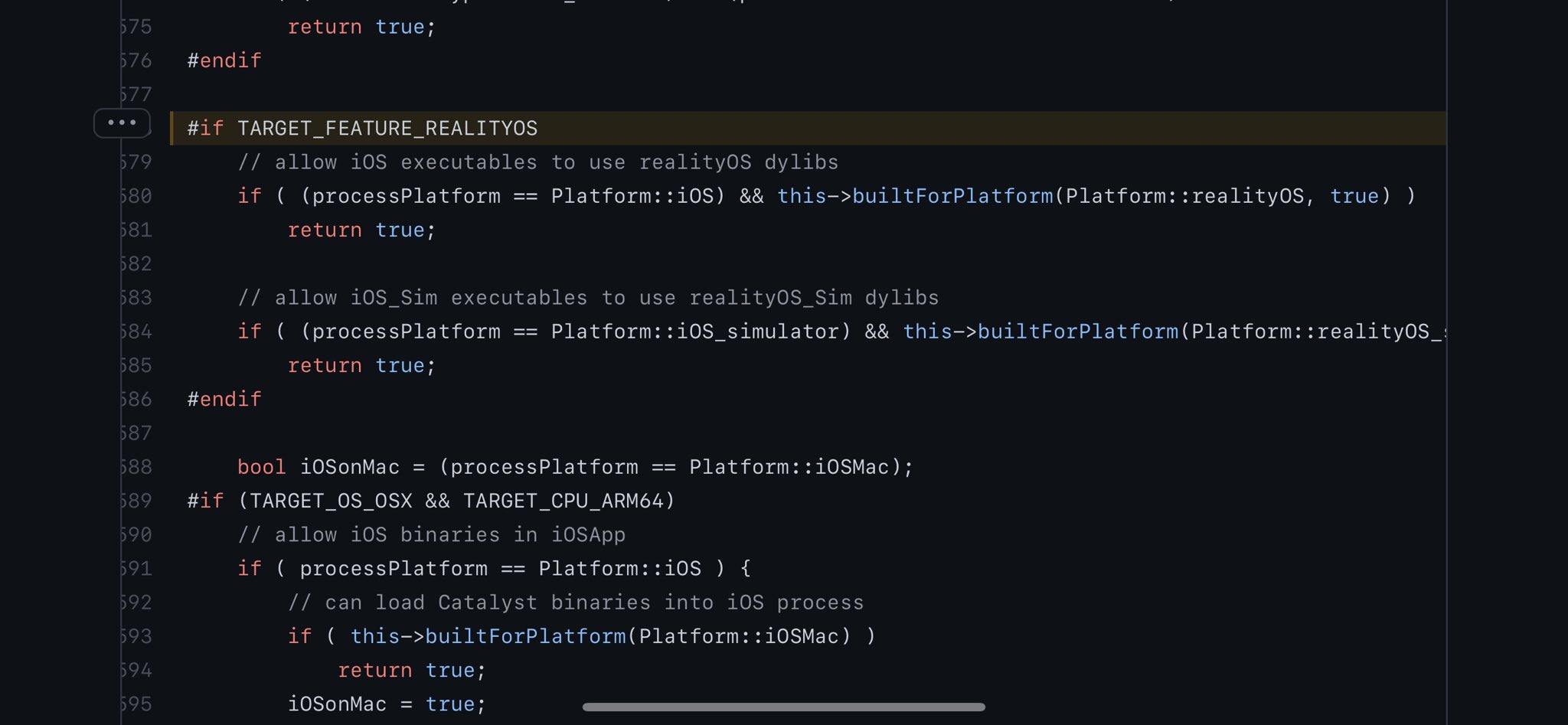
Task: Click TARGET_CPU_ARM64 in the #if condition
Action: point(563,501)
